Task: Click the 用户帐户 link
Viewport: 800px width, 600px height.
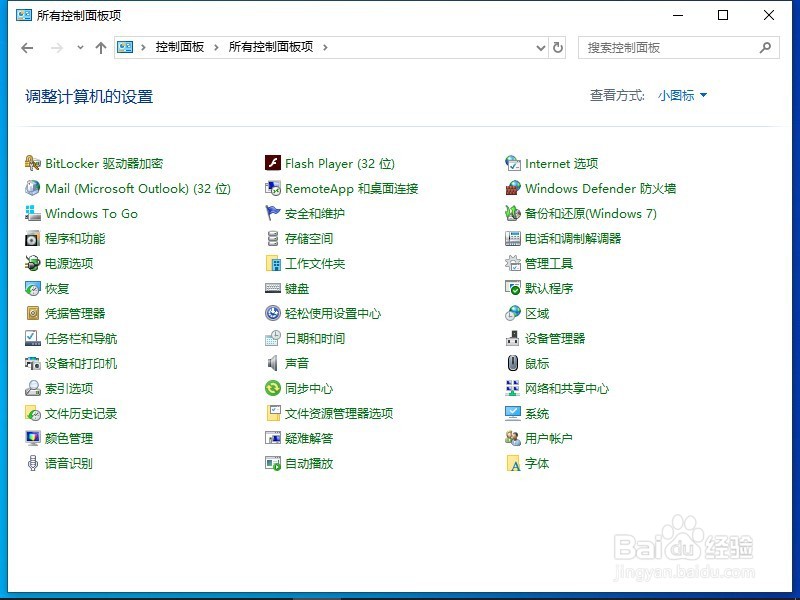Action: (x=549, y=438)
